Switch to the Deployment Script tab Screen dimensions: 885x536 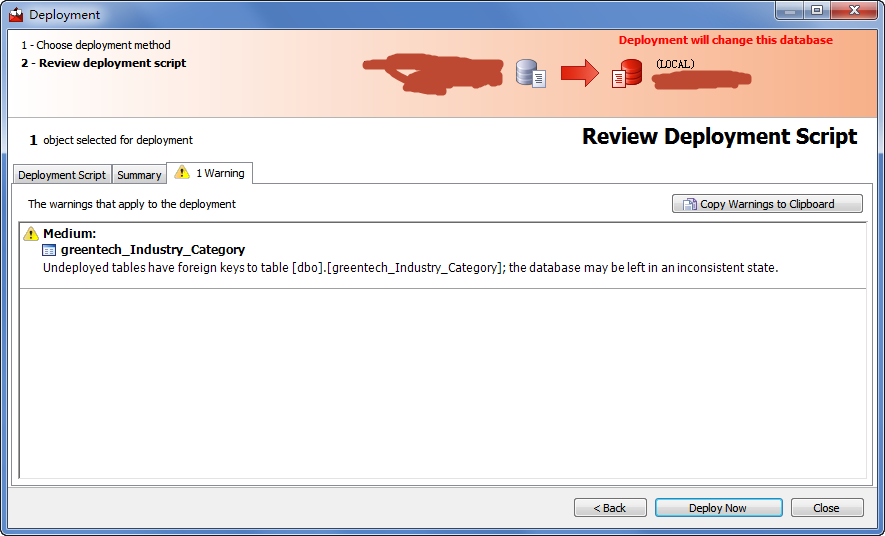click(62, 175)
